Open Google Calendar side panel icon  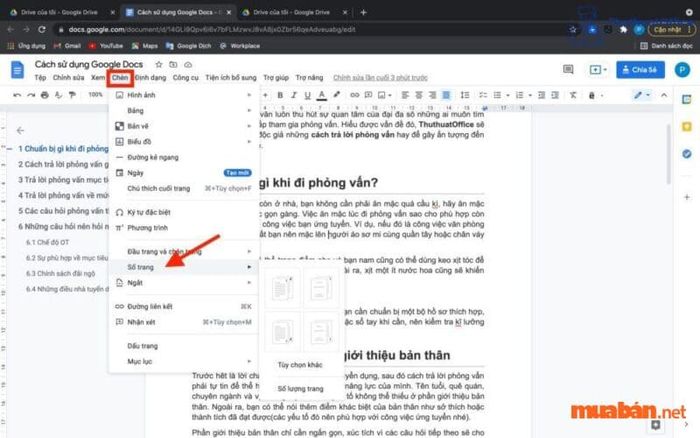click(687, 100)
